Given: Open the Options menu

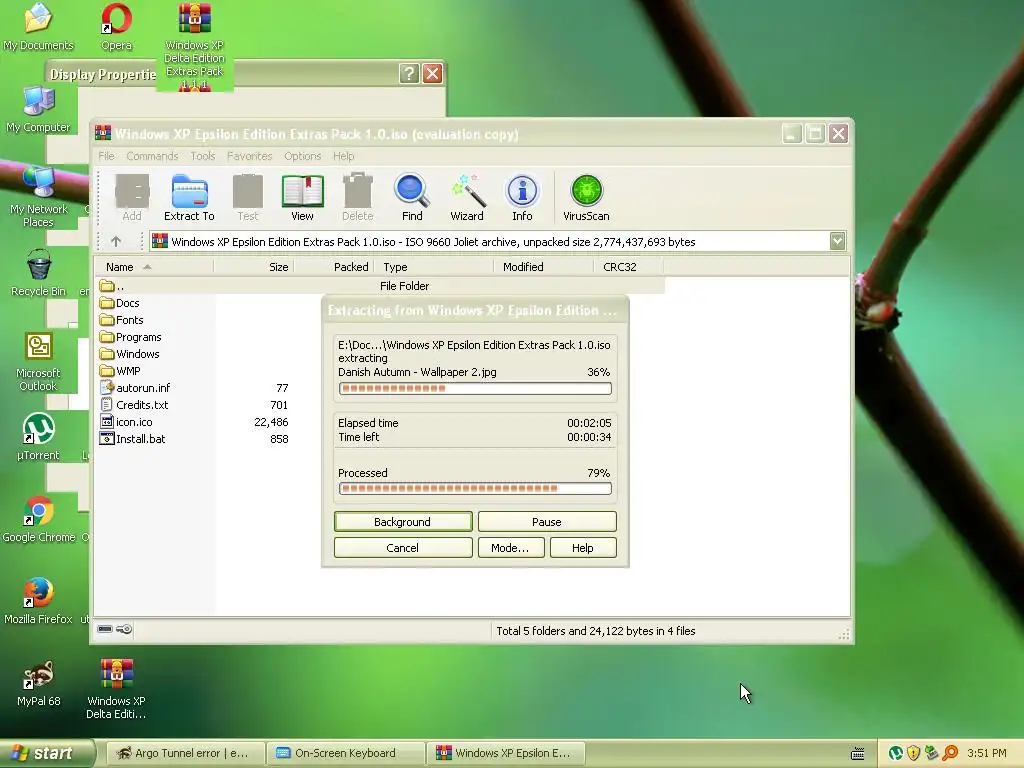Looking at the screenshot, I should click(x=302, y=156).
